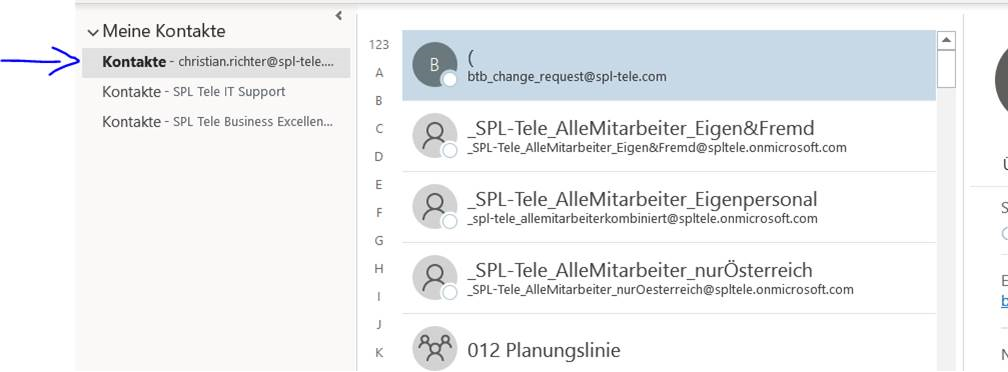The image size is (1008, 372).
Task: Jump to letter C in index
Action: pyautogui.click(x=379, y=129)
